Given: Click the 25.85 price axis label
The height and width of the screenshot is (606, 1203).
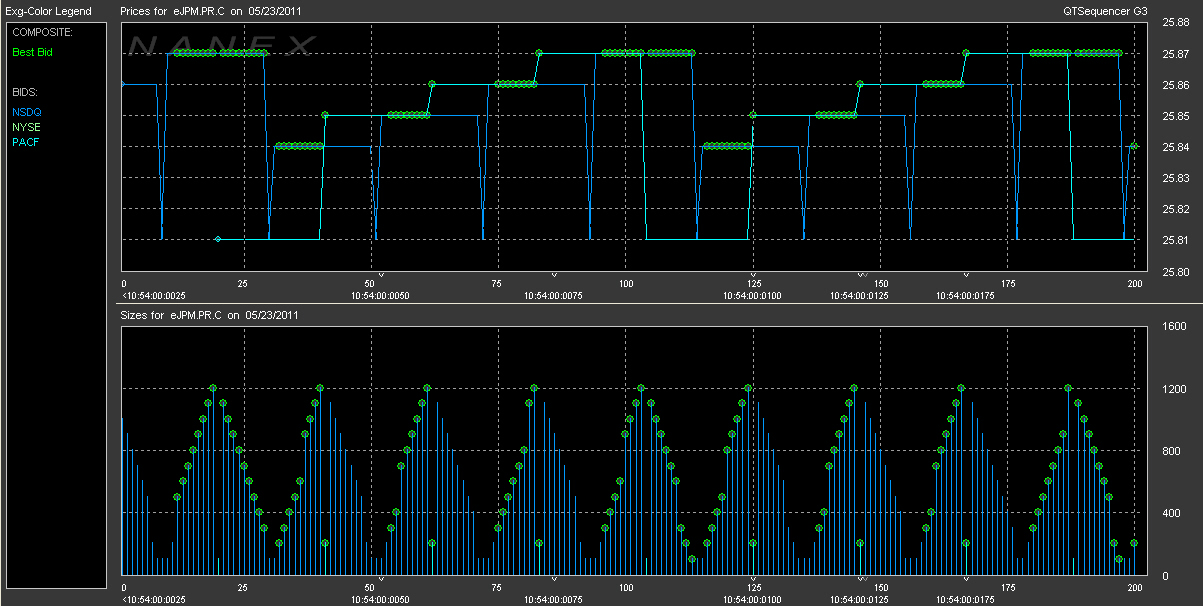Looking at the screenshot, I should (1174, 116).
